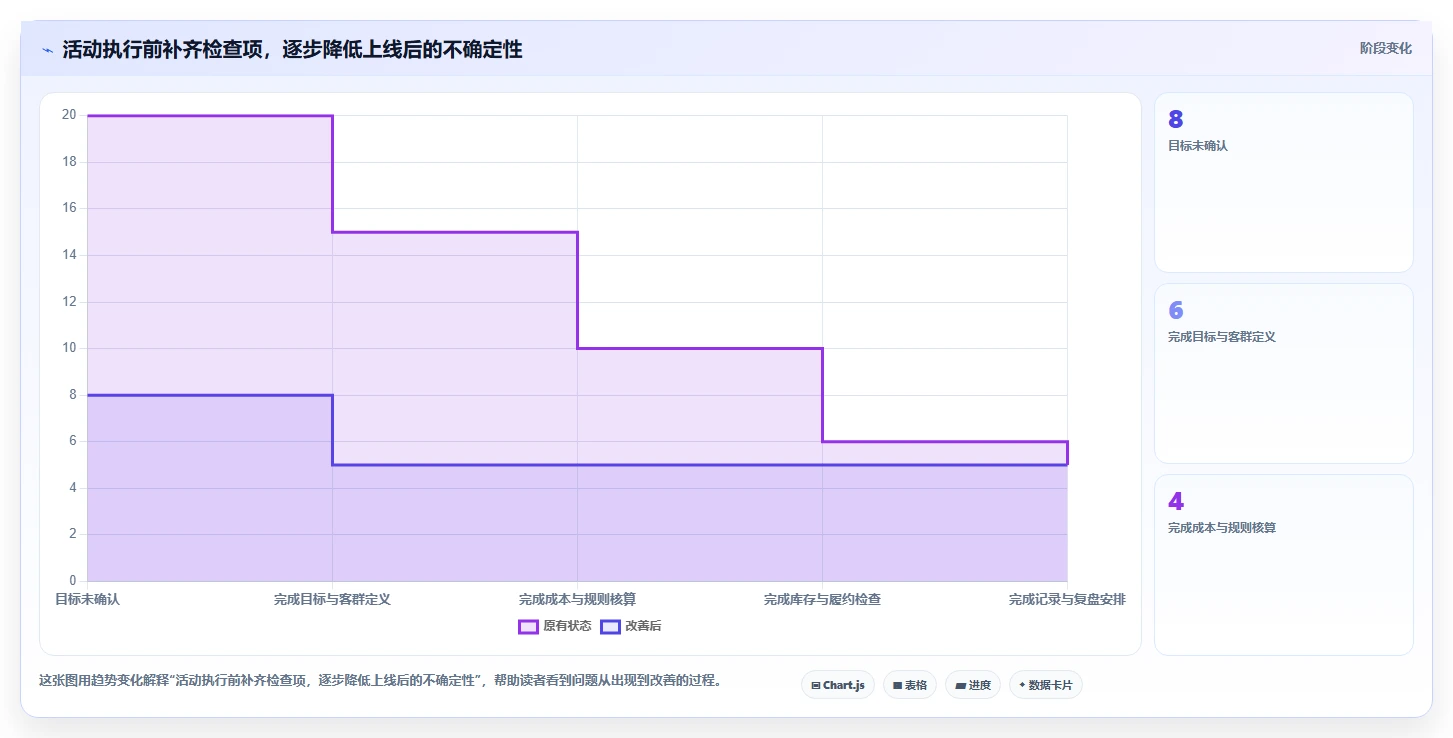
Task: Open the 目标未确认 card showing 8
Action: click(1284, 182)
